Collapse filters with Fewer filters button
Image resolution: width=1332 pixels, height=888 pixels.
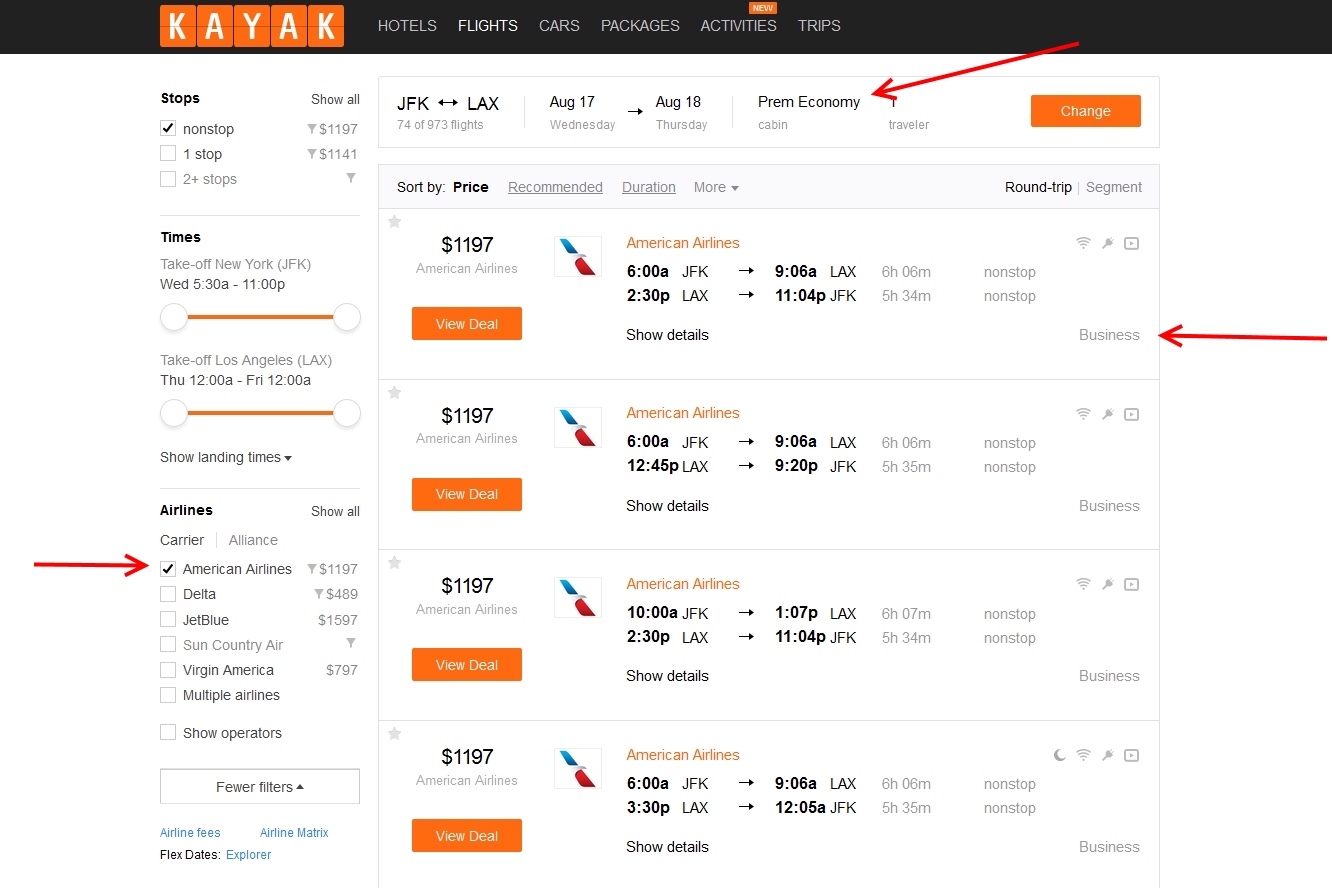click(259, 787)
